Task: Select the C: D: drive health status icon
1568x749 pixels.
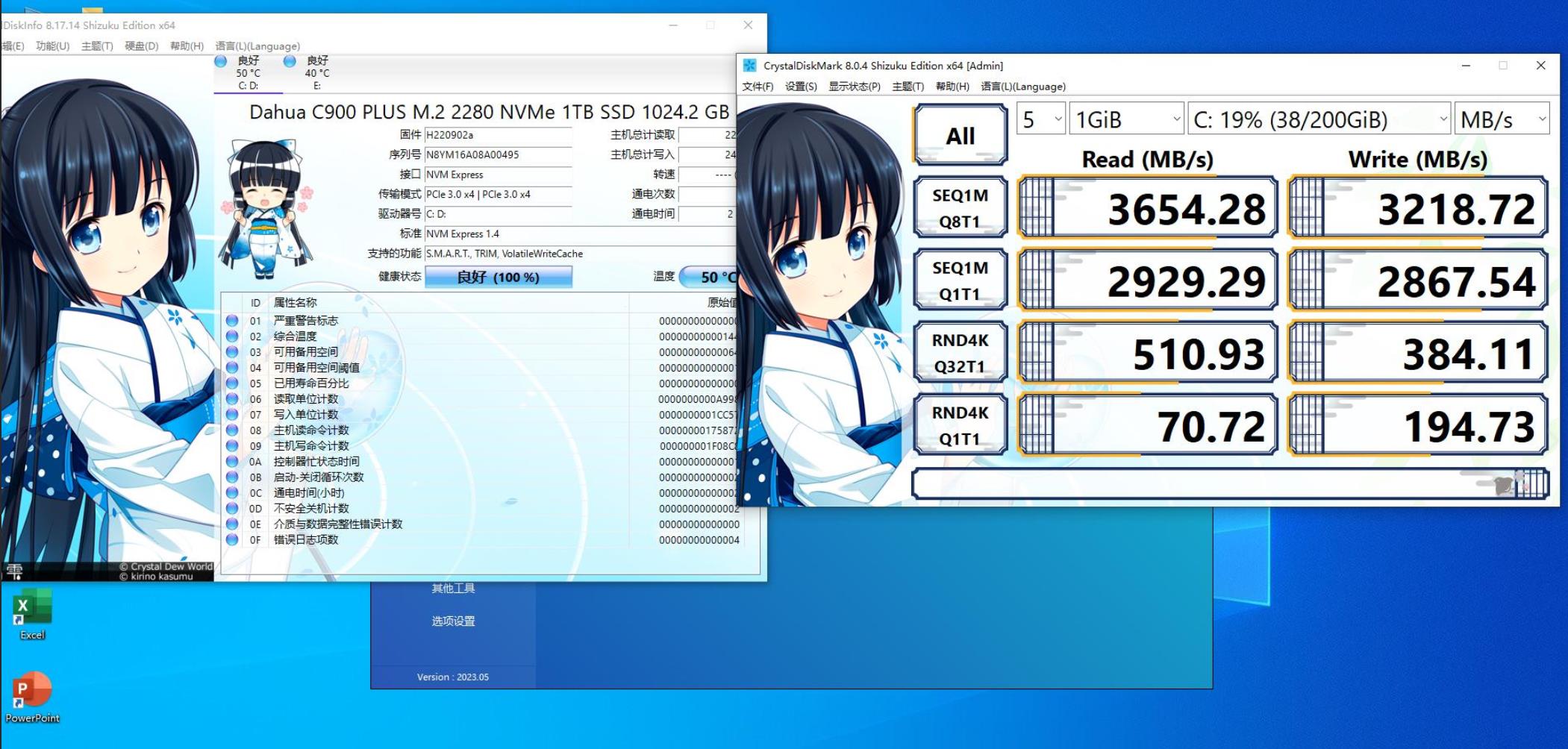Action: 221,61
